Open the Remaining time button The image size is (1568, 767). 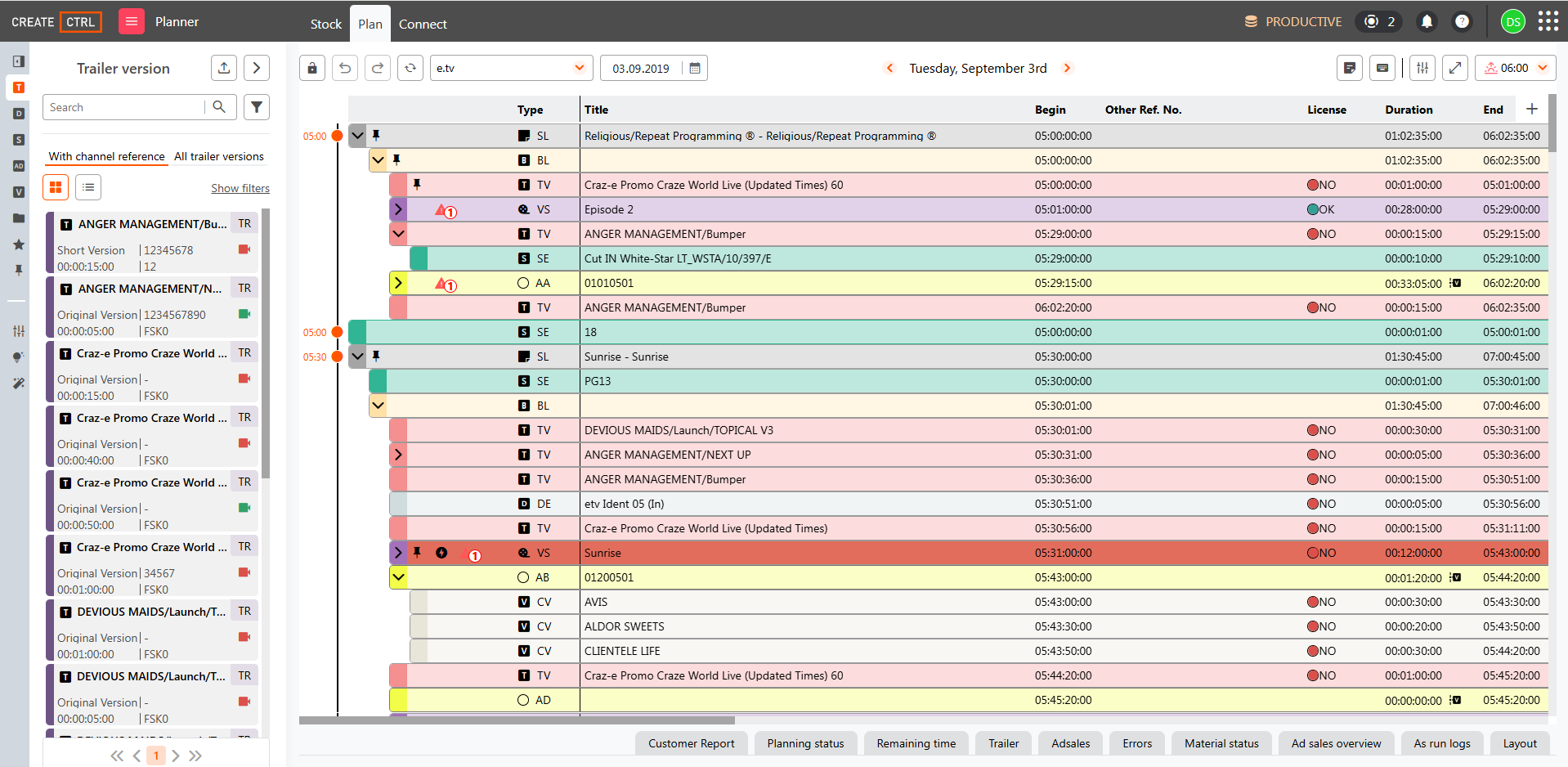pos(916,743)
